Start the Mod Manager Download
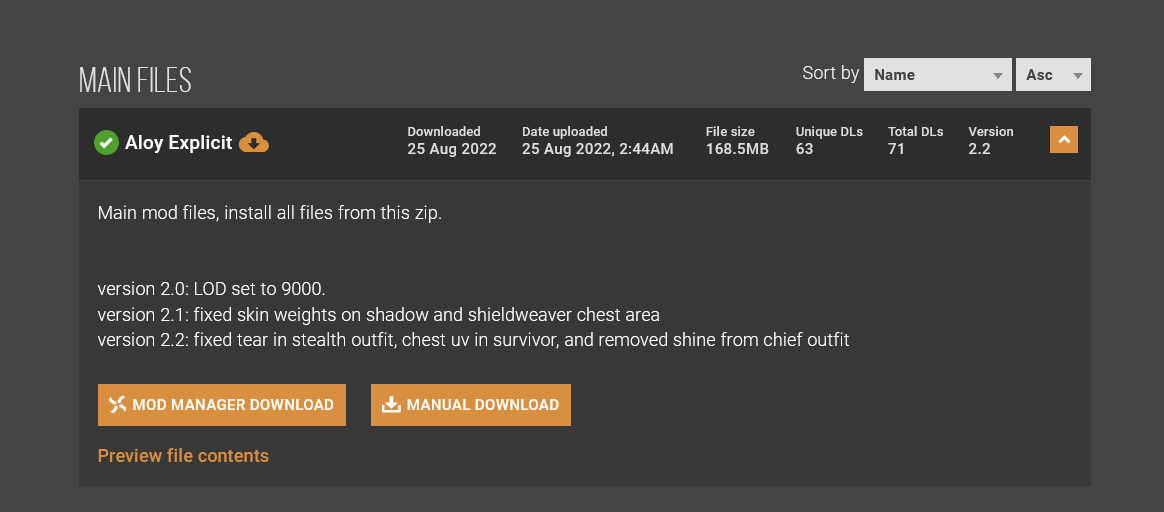This screenshot has width=1164, height=512. click(x=222, y=404)
